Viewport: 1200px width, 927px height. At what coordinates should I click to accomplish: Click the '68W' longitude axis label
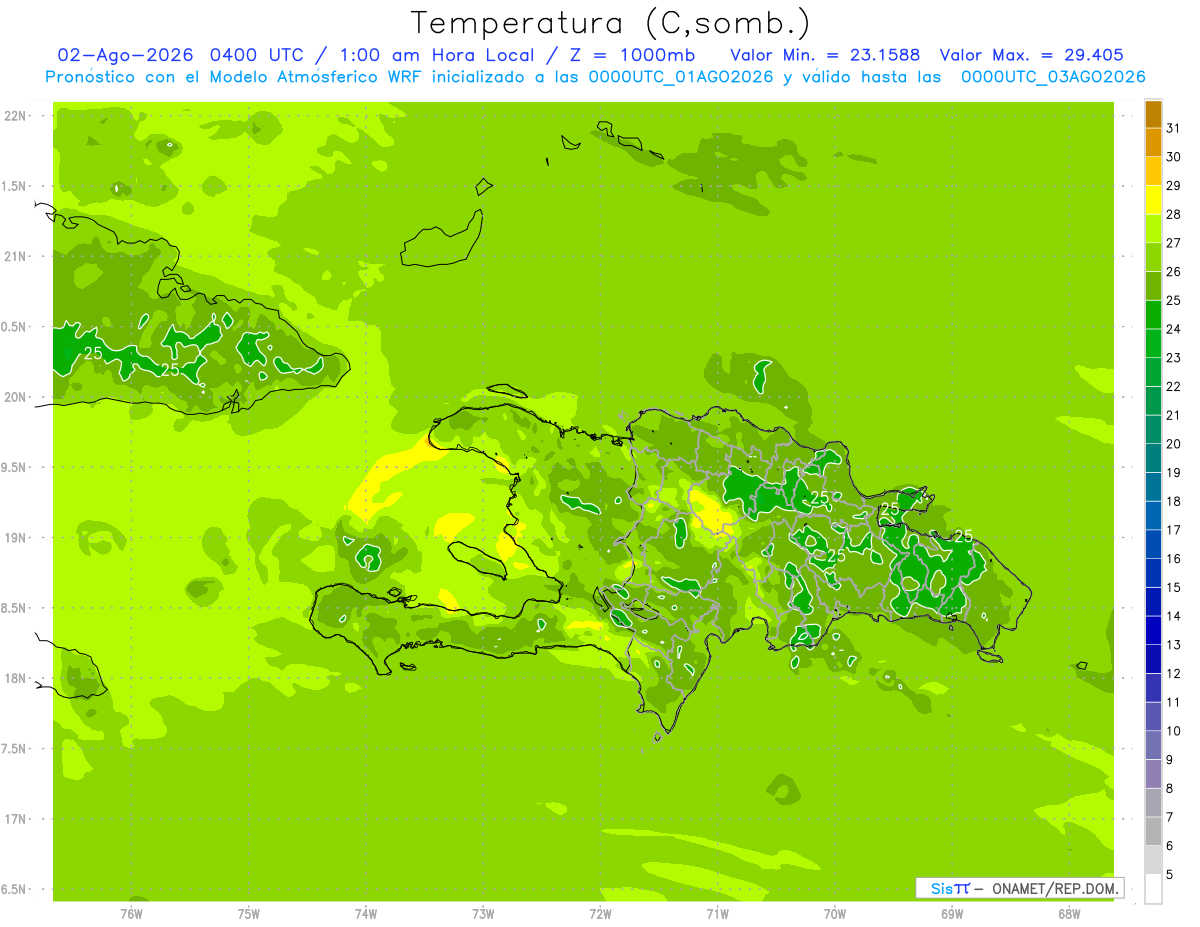click(x=1069, y=914)
